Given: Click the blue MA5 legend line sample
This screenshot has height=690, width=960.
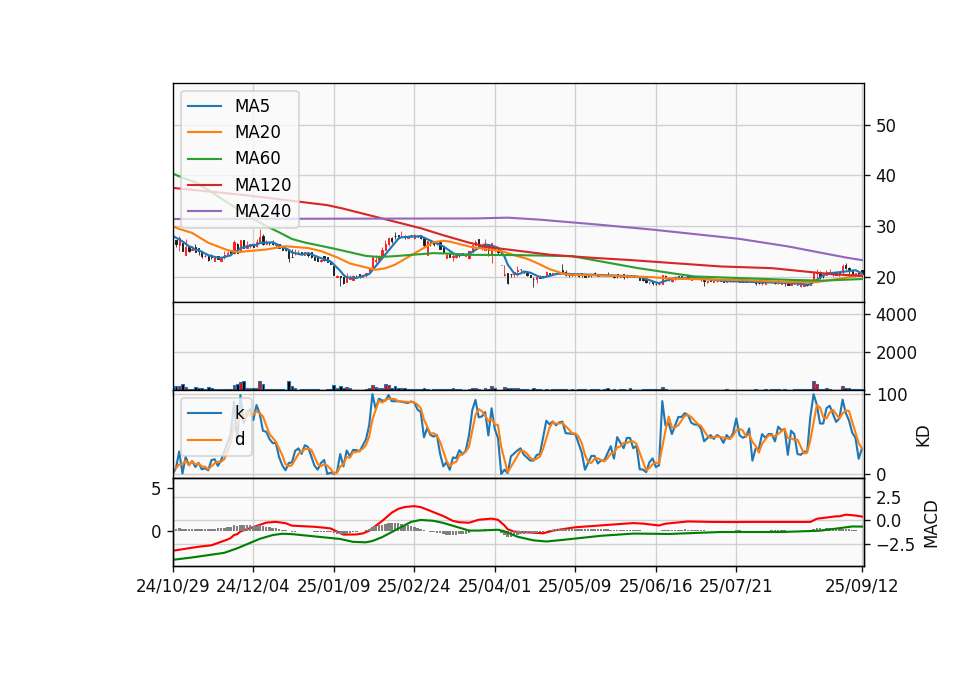Looking at the screenshot, I should 204,106.
